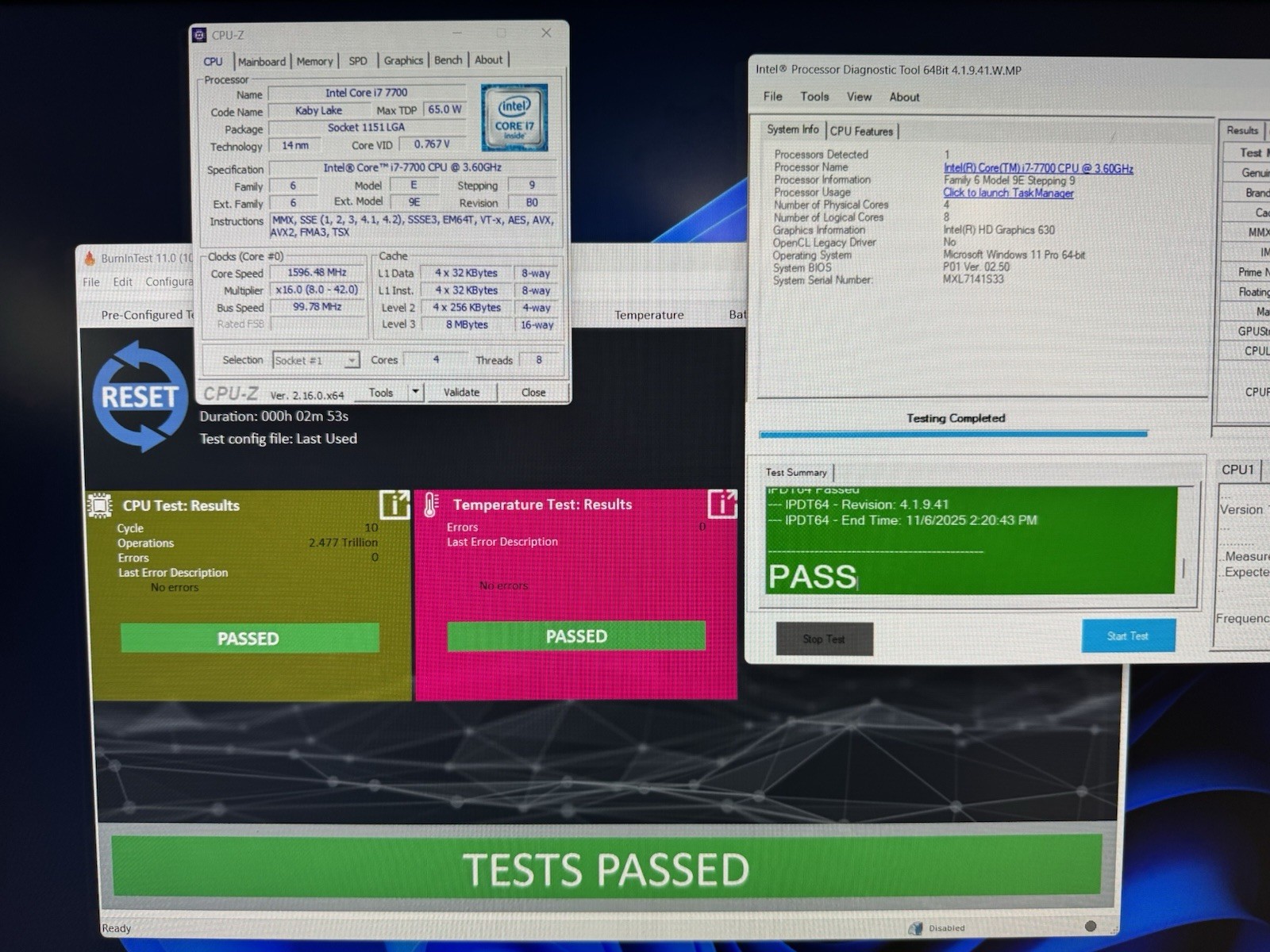The width and height of the screenshot is (1270, 952).
Task: Select the SPD tab in CPU-Z
Action: point(358,60)
